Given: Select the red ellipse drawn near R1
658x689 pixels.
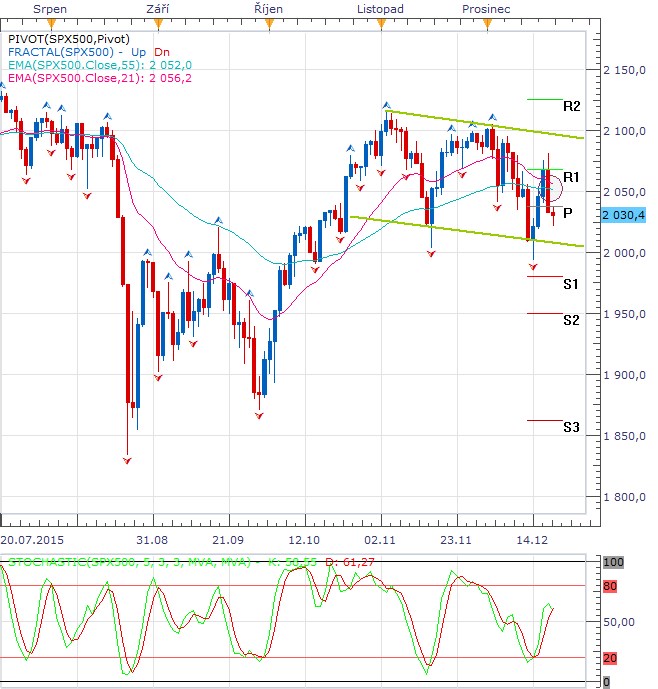Looking at the screenshot, I should click(x=563, y=183).
